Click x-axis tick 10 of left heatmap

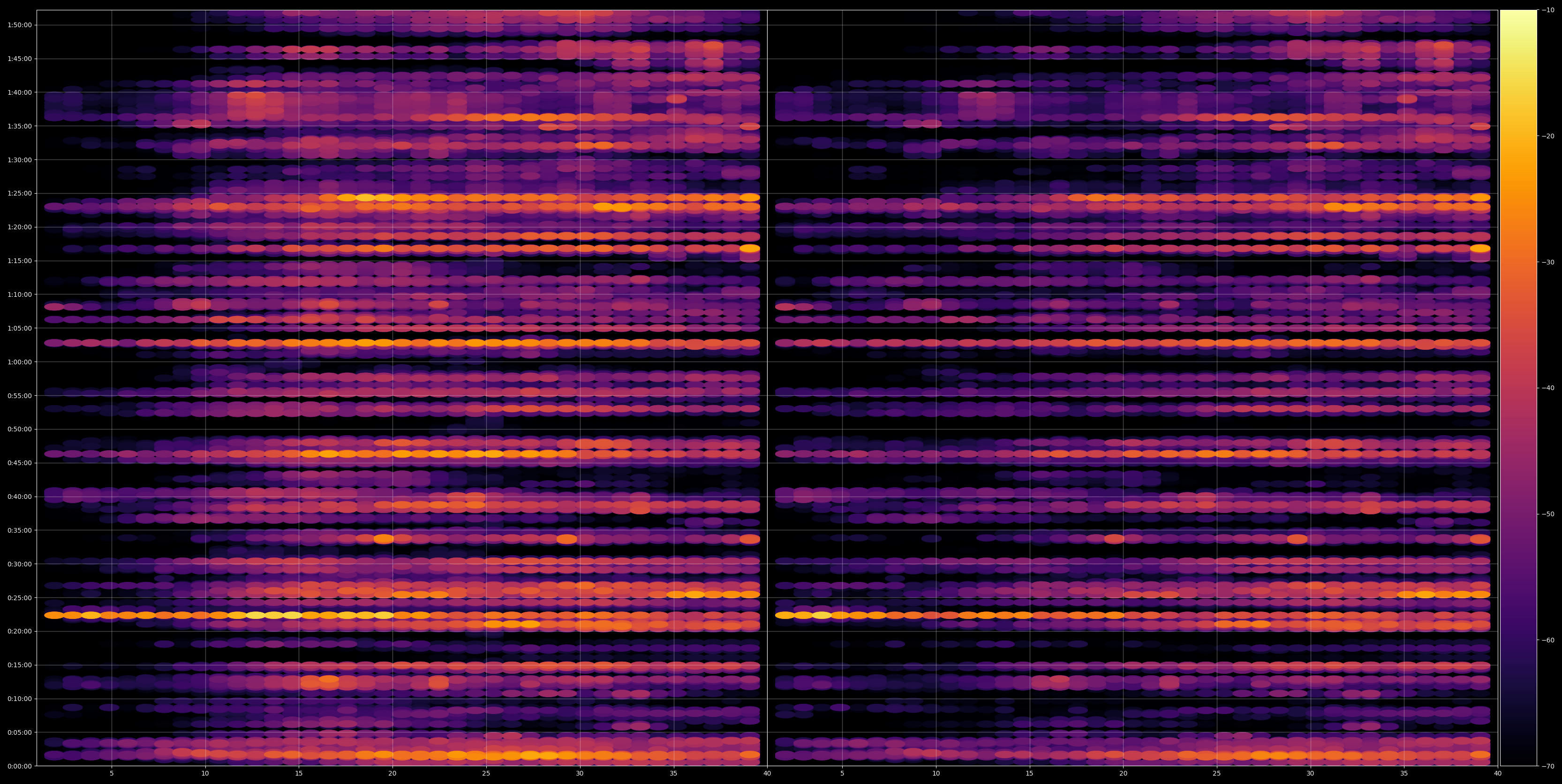click(x=205, y=774)
